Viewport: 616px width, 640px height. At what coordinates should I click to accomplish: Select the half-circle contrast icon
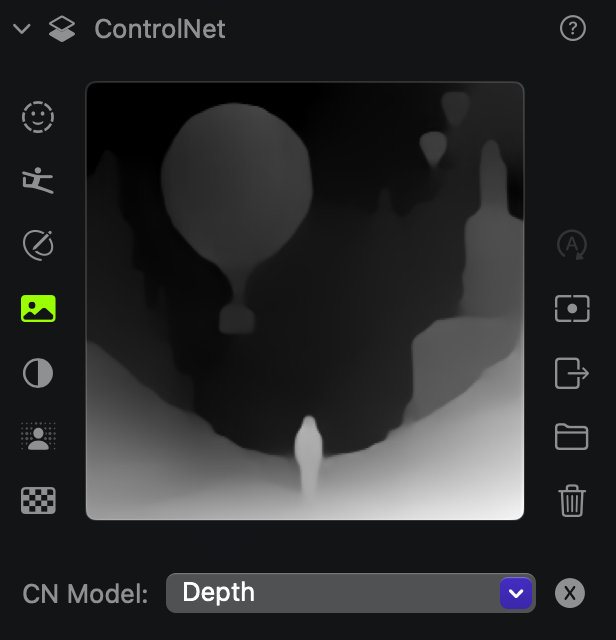[x=38, y=373]
